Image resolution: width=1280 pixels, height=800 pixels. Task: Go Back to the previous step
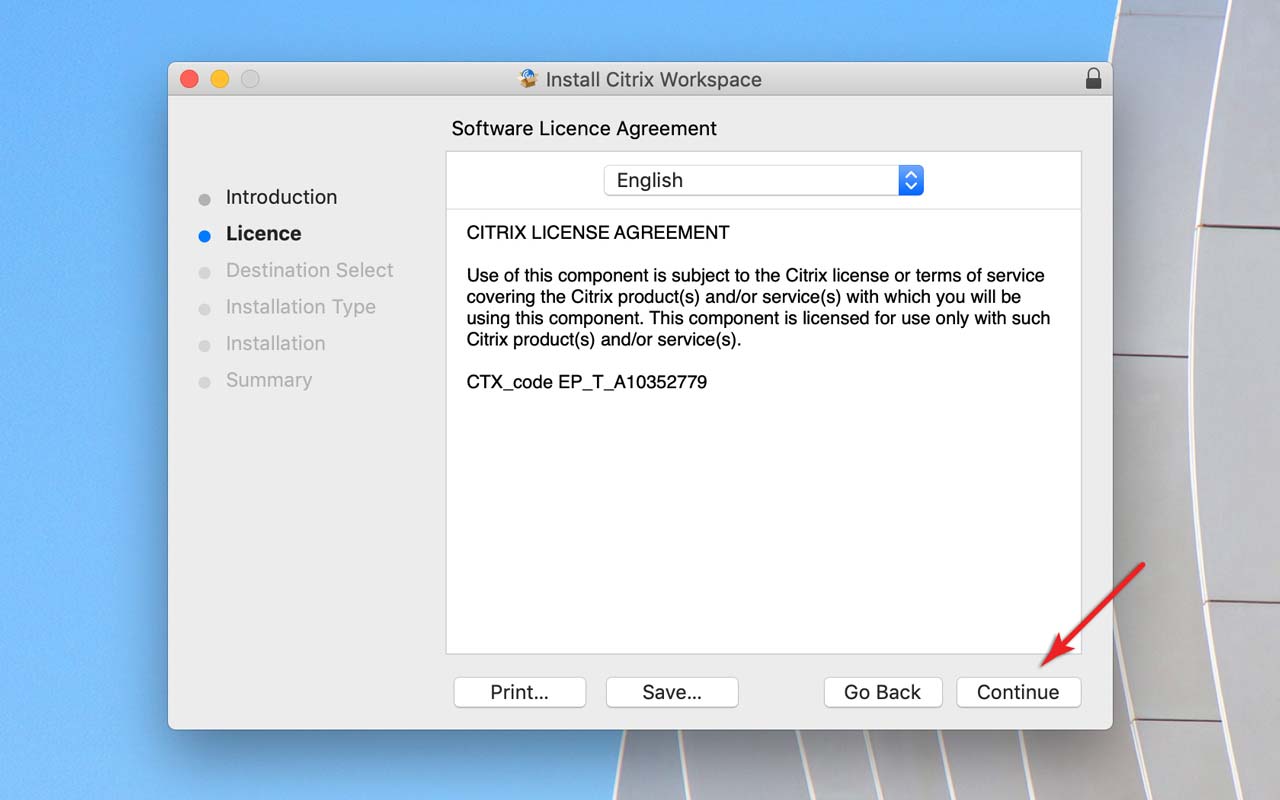(882, 692)
